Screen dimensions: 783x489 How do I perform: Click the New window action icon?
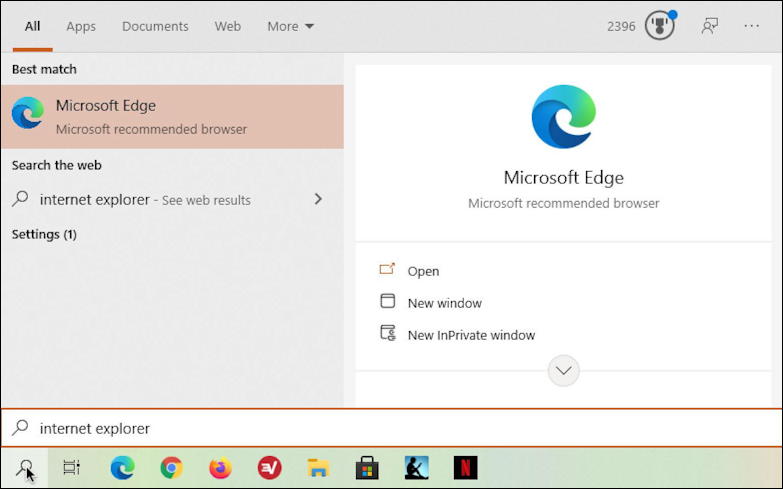coord(388,301)
